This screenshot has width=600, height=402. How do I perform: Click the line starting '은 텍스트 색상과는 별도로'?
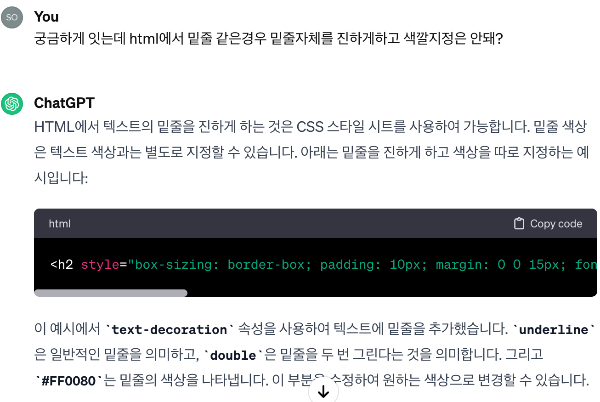tap(311, 152)
